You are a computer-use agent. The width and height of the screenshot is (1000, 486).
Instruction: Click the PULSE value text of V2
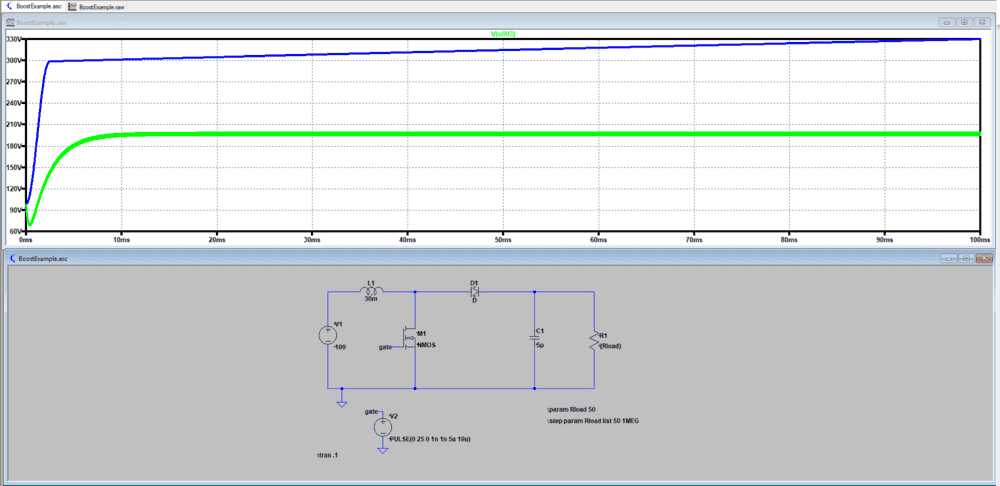(432, 439)
